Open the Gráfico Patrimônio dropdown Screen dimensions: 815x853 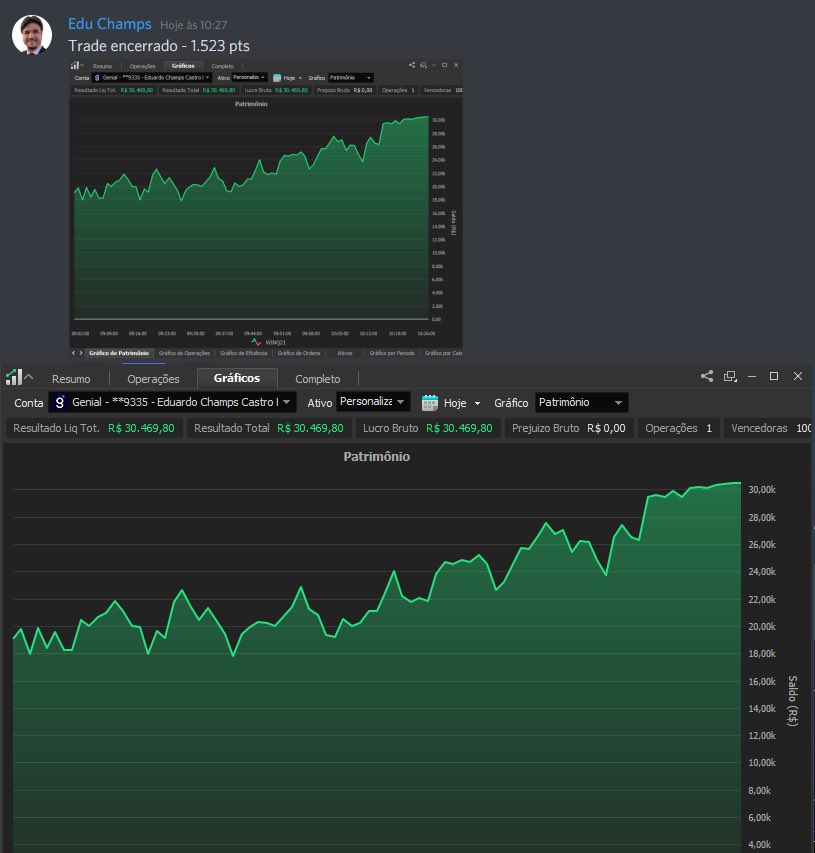tap(582, 402)
